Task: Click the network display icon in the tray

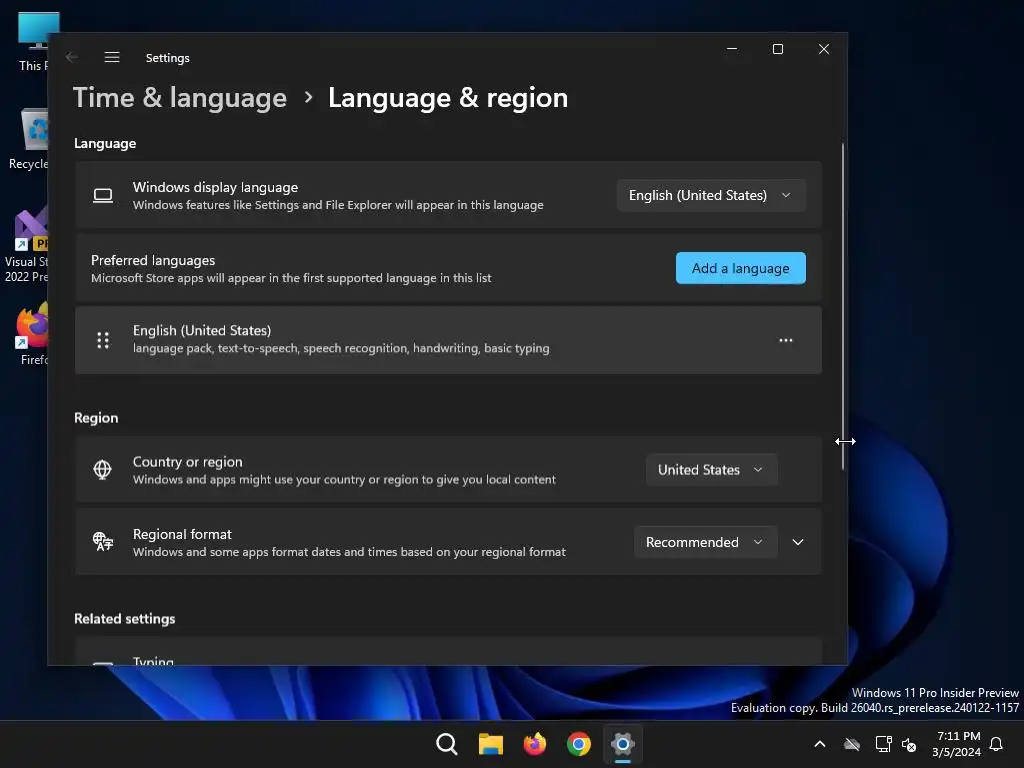Action: [883, 744]
